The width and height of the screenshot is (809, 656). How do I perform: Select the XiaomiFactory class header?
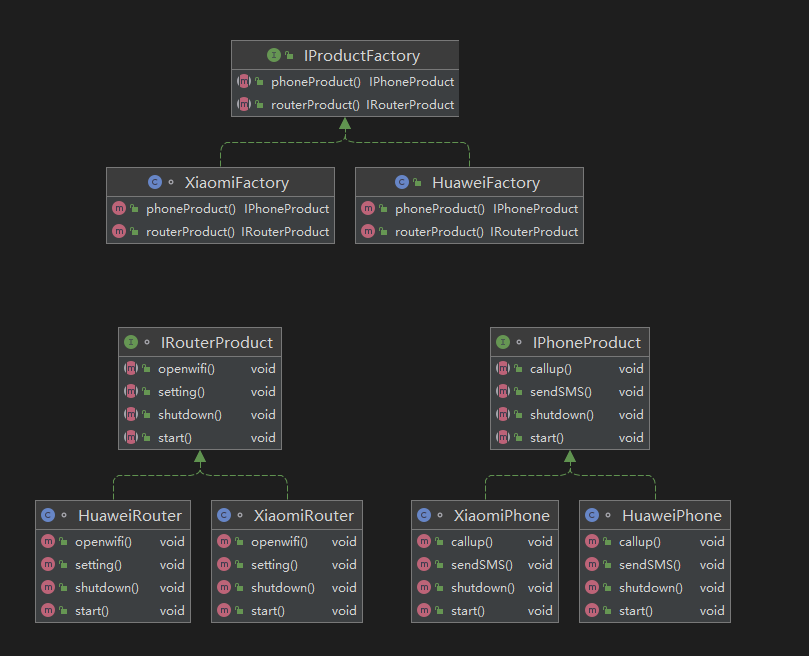220,182
